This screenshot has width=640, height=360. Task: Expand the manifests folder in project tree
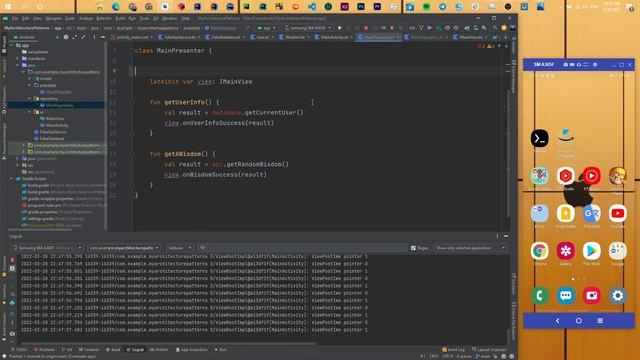[x=18, y=58]
